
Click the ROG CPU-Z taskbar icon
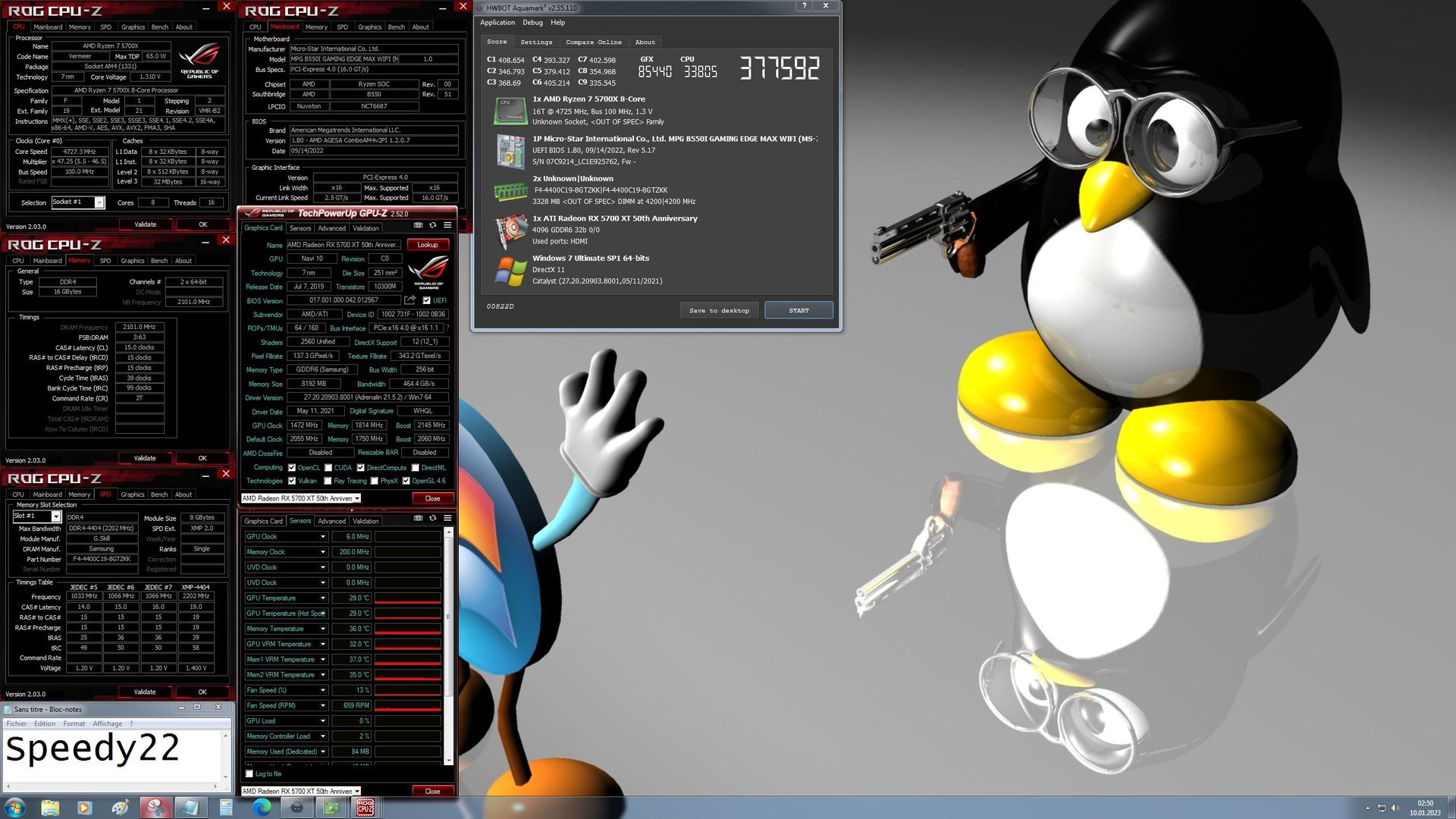[366, 808]
